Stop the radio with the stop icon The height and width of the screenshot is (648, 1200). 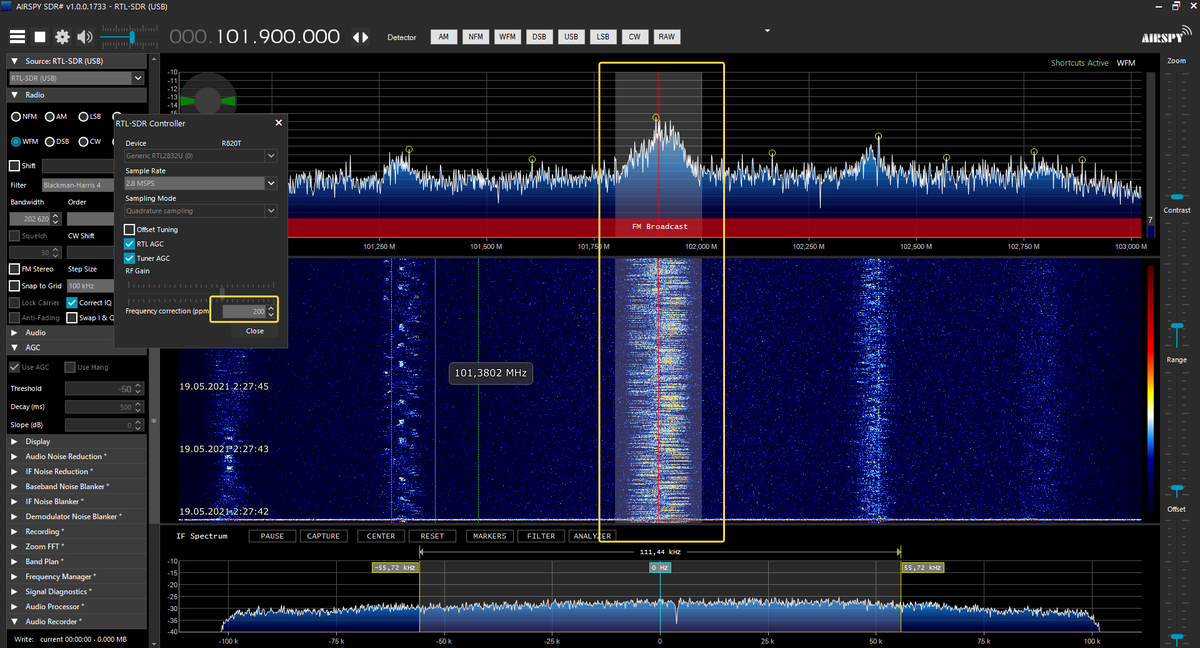tap(40, 37)
